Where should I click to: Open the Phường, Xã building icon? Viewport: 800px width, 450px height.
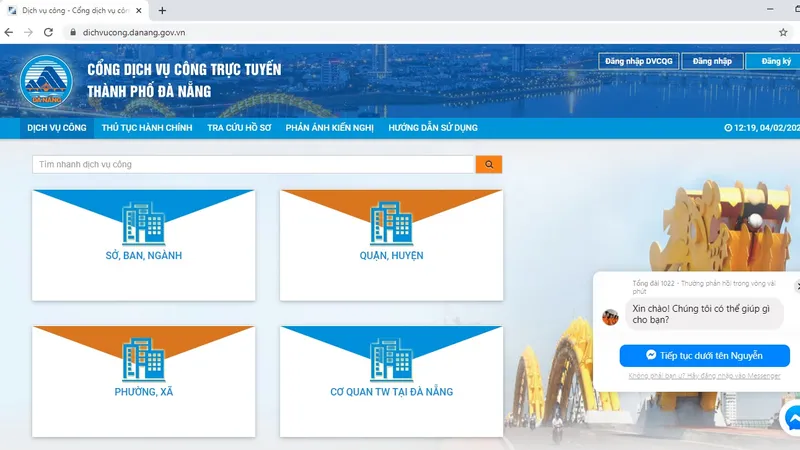click(x=143, y=359)
